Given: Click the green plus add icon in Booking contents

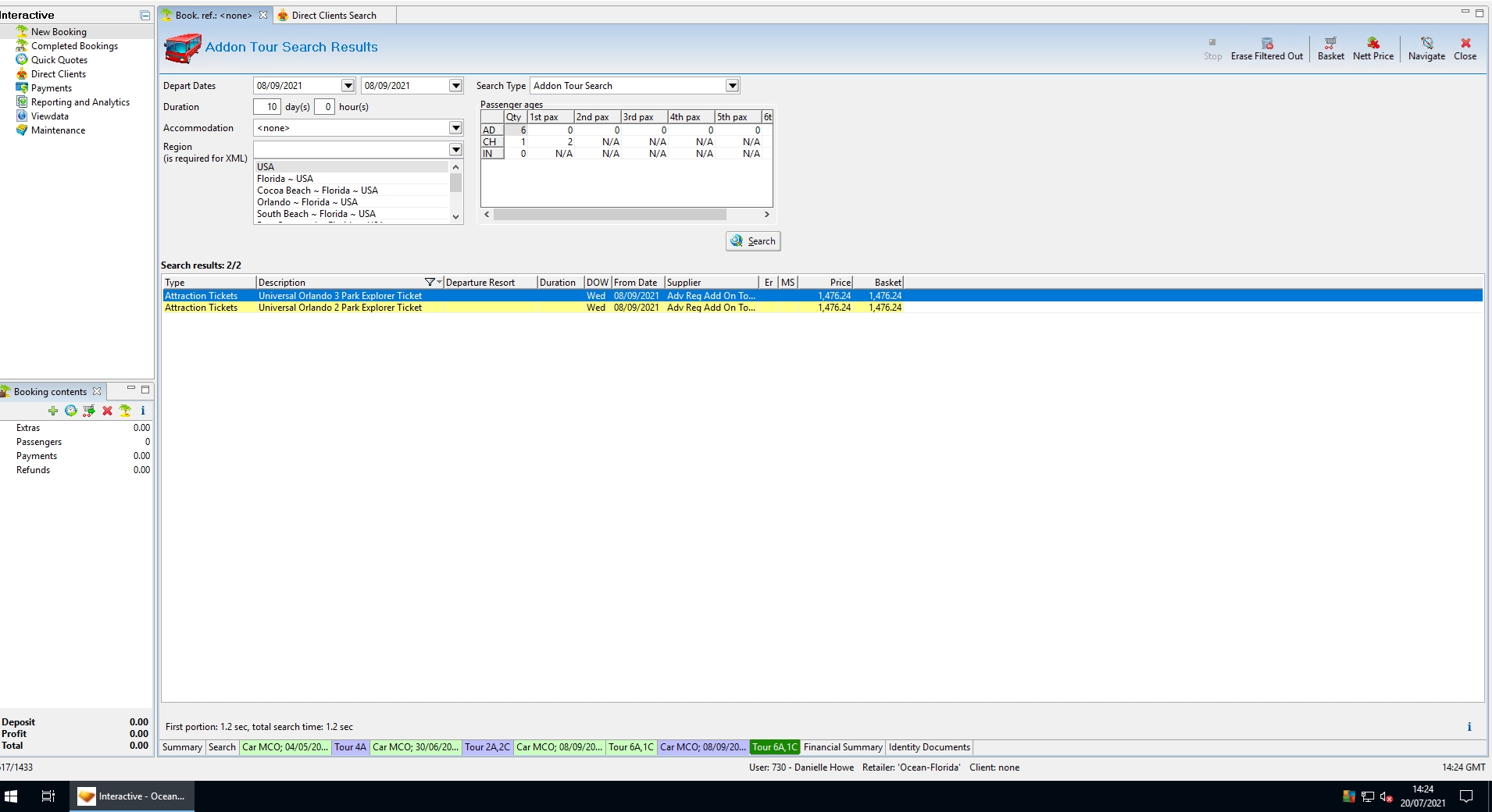Looking at the screenshot, I should point(53,411).
